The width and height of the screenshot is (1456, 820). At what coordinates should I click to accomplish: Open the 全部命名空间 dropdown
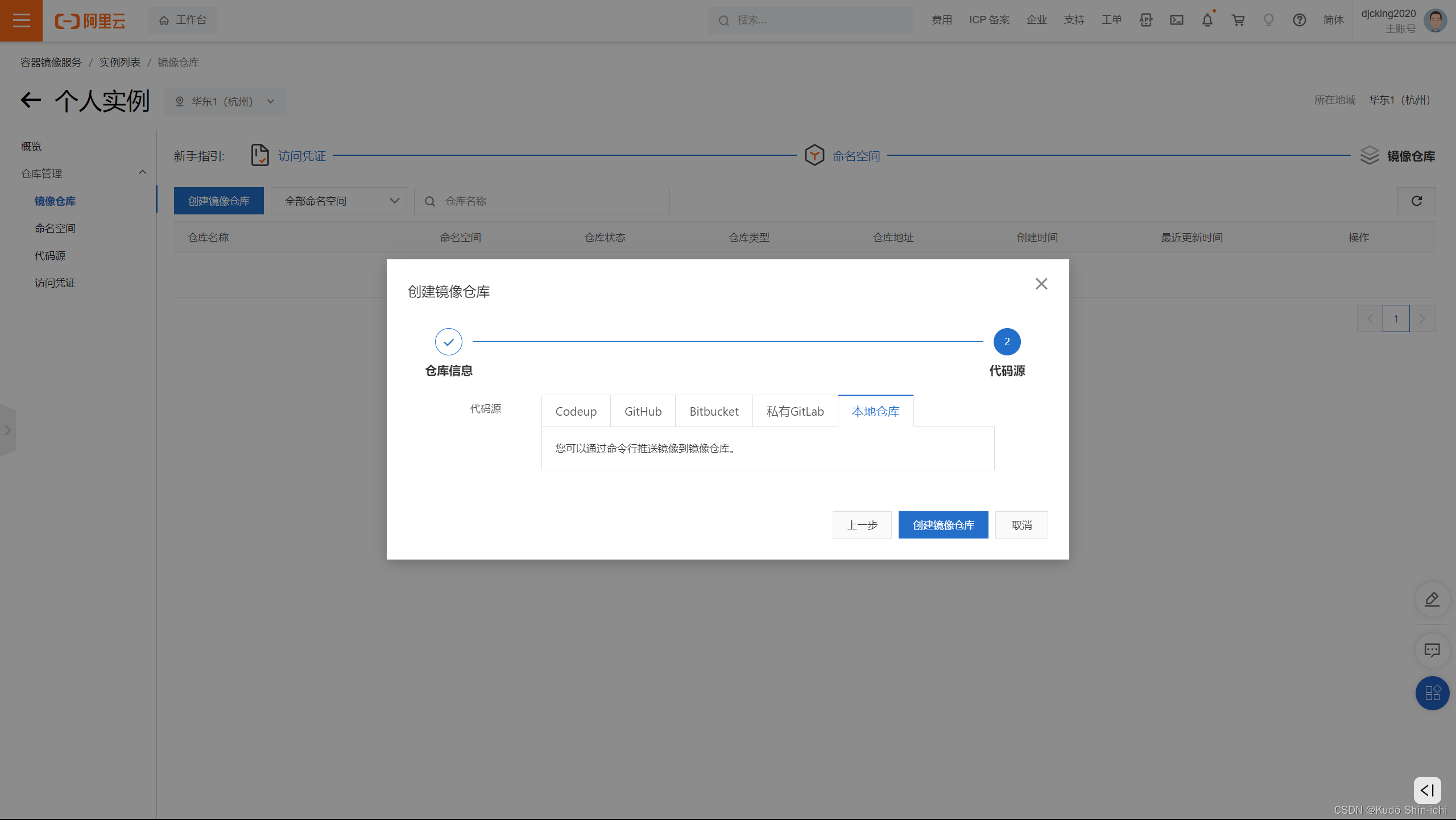point(339,201)
